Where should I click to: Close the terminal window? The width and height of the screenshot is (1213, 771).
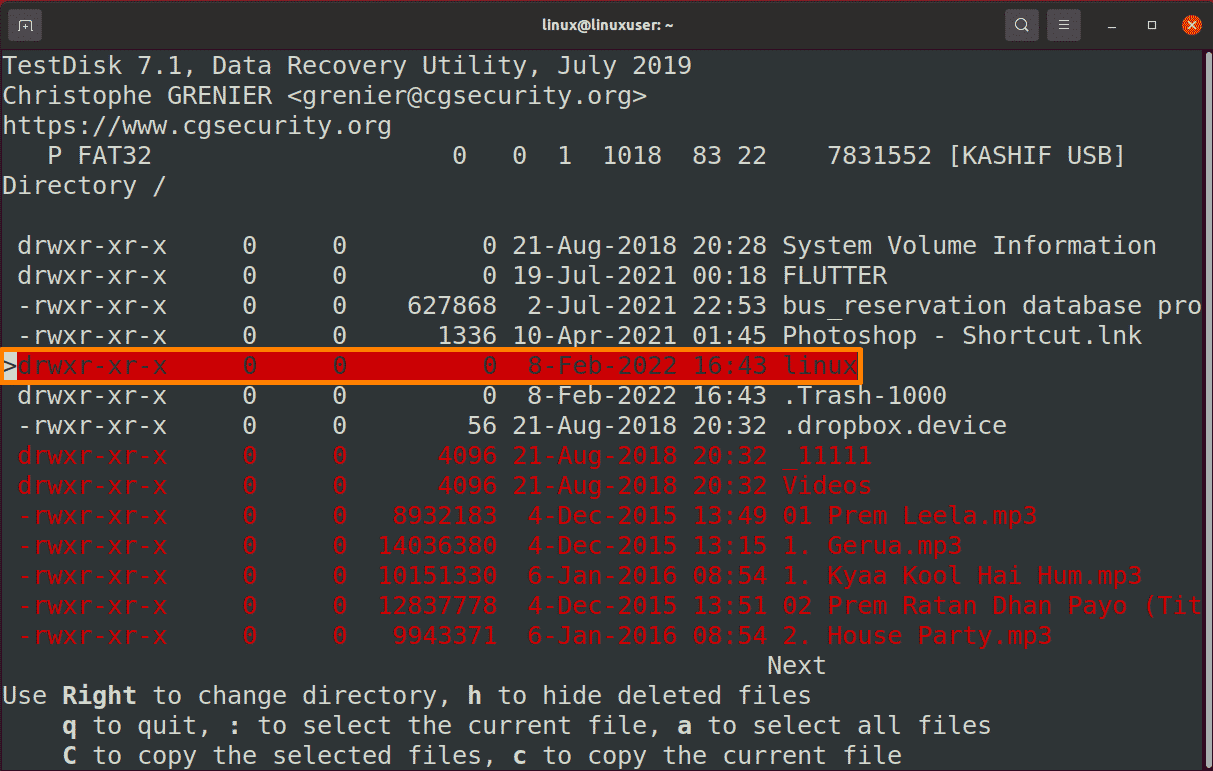pos(1190,25)
